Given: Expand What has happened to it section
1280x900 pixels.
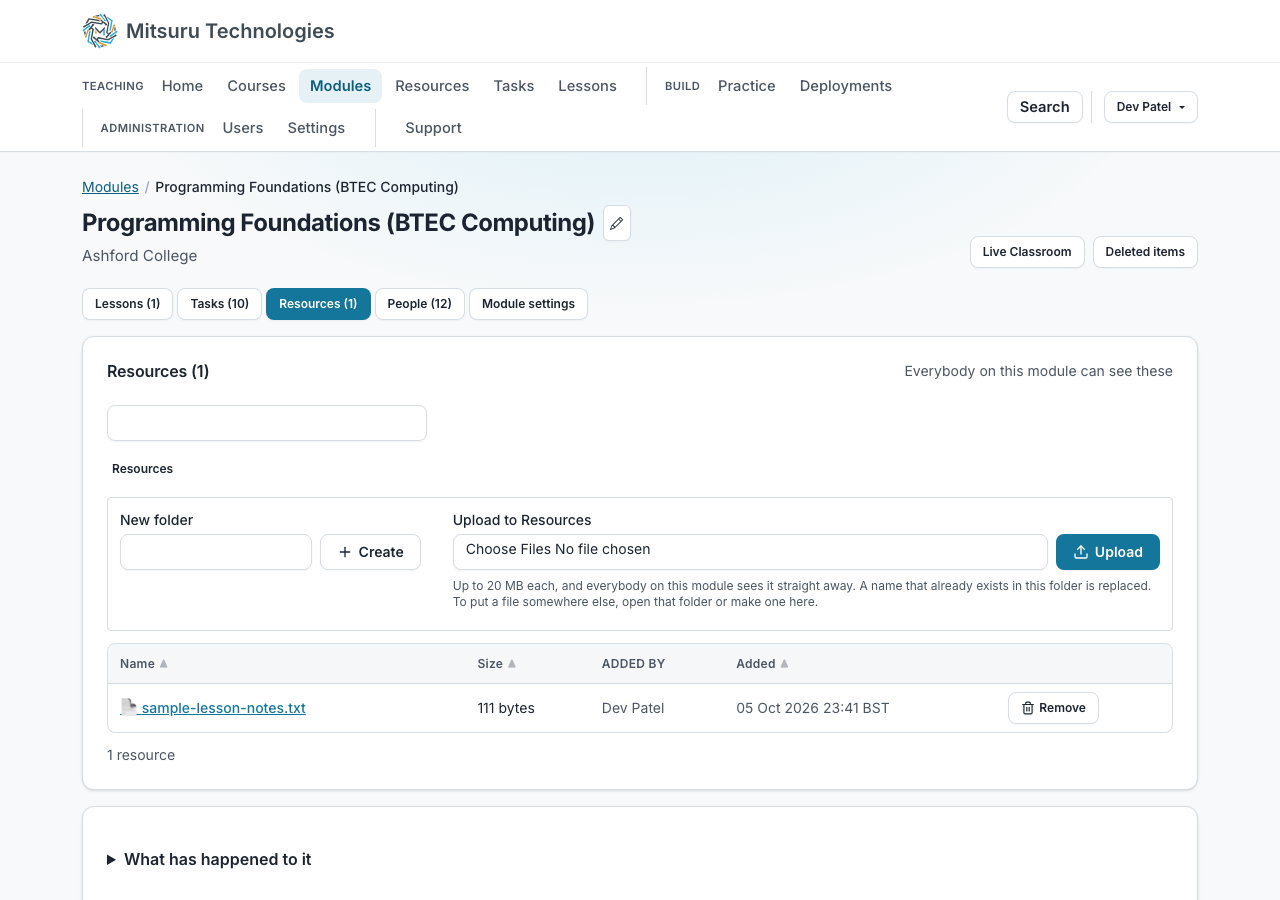Looking at the screenshot, I should [209, 859].
